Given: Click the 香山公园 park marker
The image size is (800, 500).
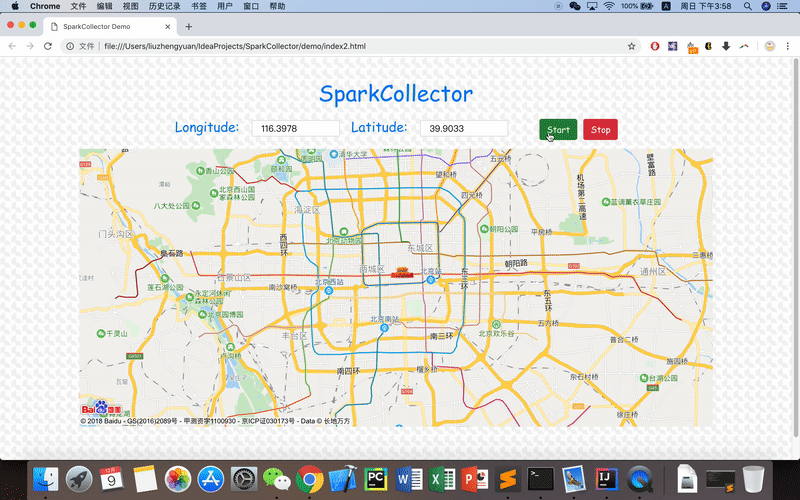Looking at the screenshot, I should coord(201,171).
